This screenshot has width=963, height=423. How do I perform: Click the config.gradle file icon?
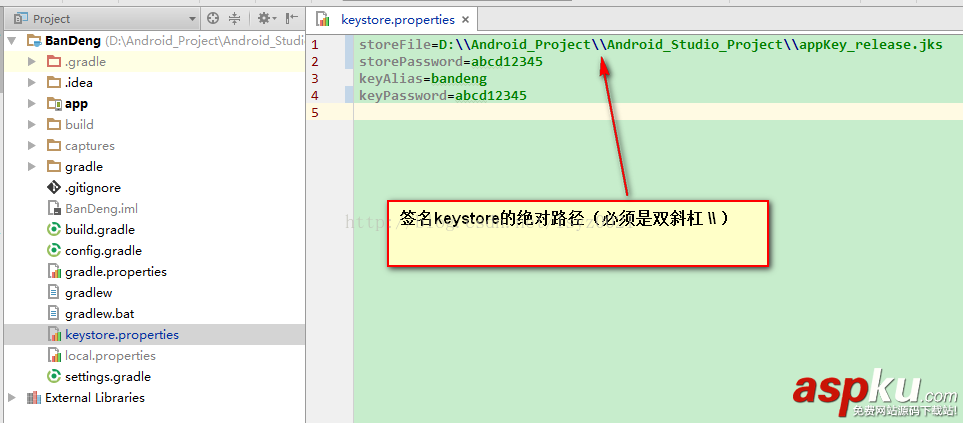tap(54, 250)
